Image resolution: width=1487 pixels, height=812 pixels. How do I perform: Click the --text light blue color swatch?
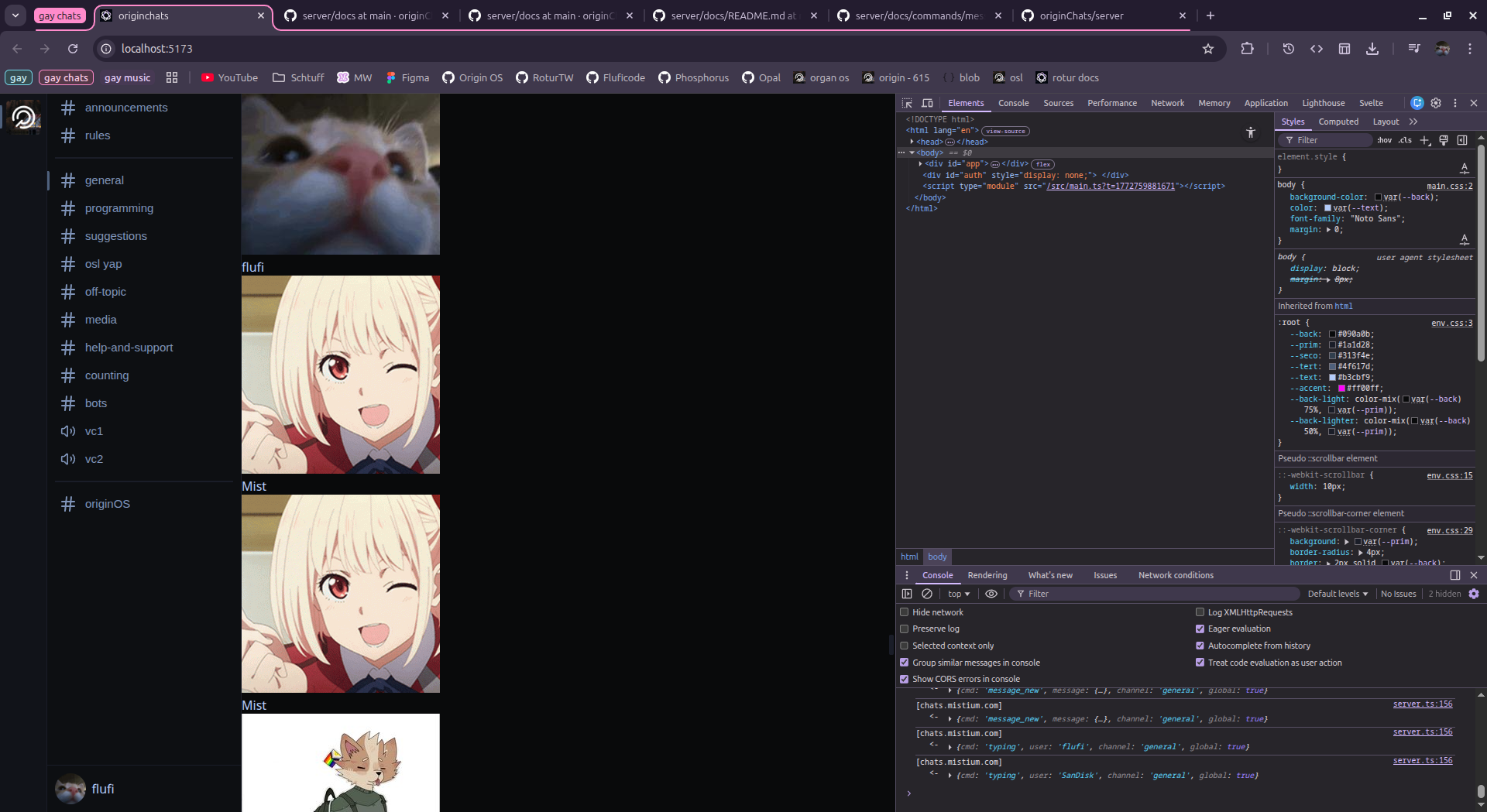[1333, 378]
